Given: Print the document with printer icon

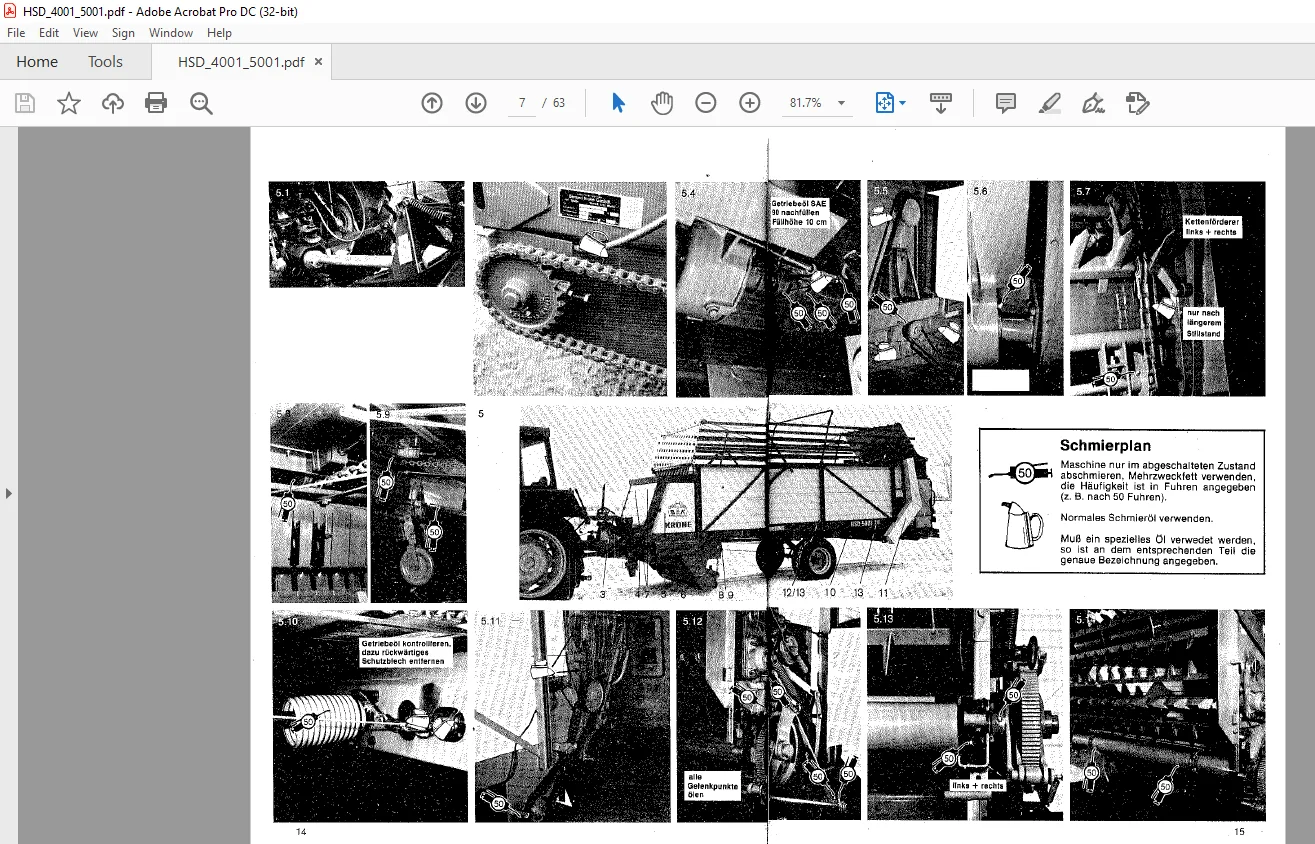Looking at the screenshot, I should [156, 103].
